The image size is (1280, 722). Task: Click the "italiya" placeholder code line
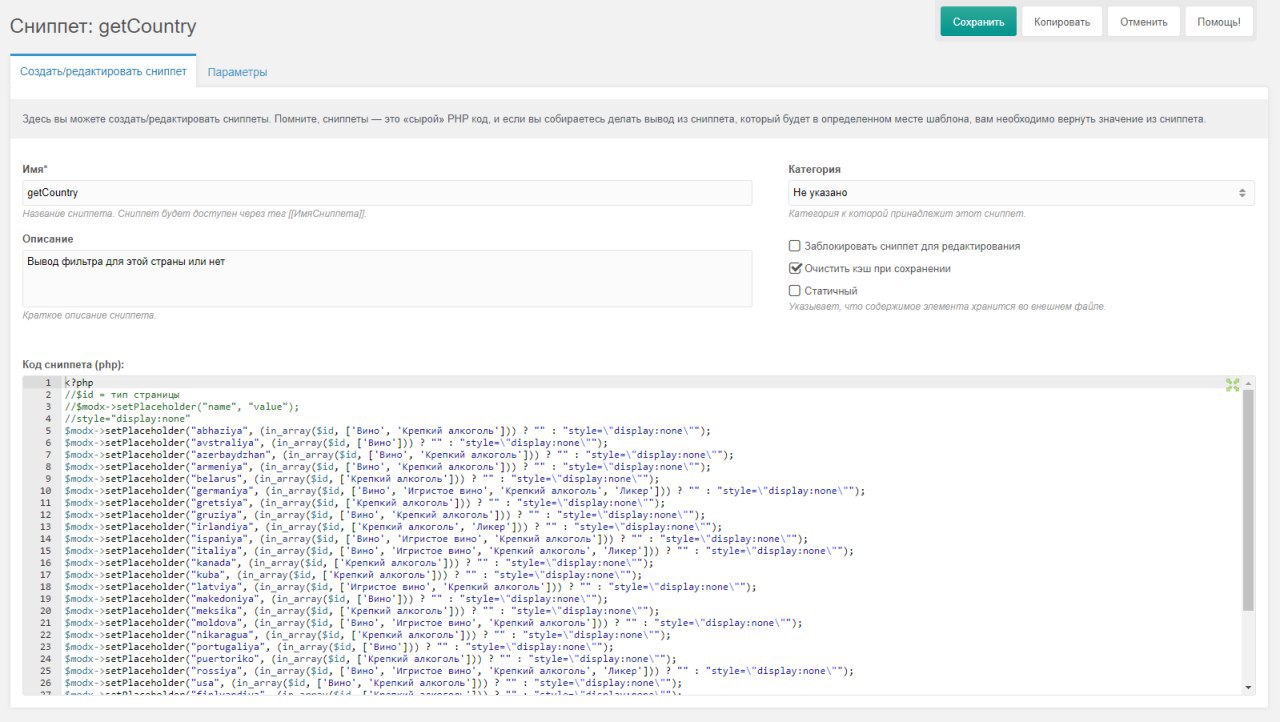(x=457, y=551)
